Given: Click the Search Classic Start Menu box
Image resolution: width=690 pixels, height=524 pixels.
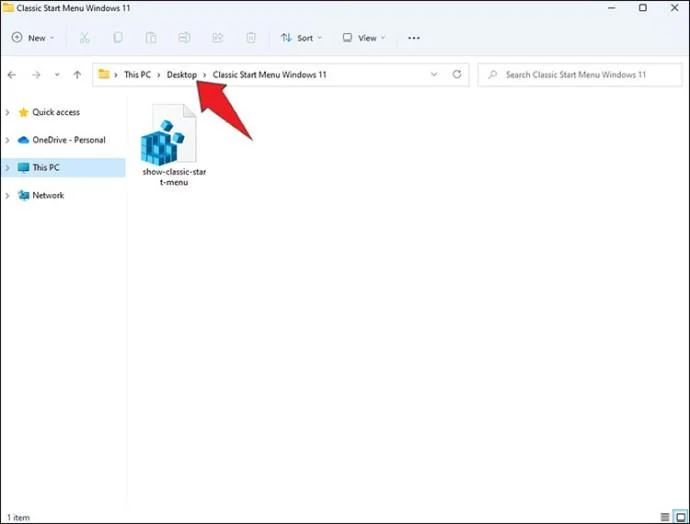Looking at the screenshot, I should (x=580, y=75).
